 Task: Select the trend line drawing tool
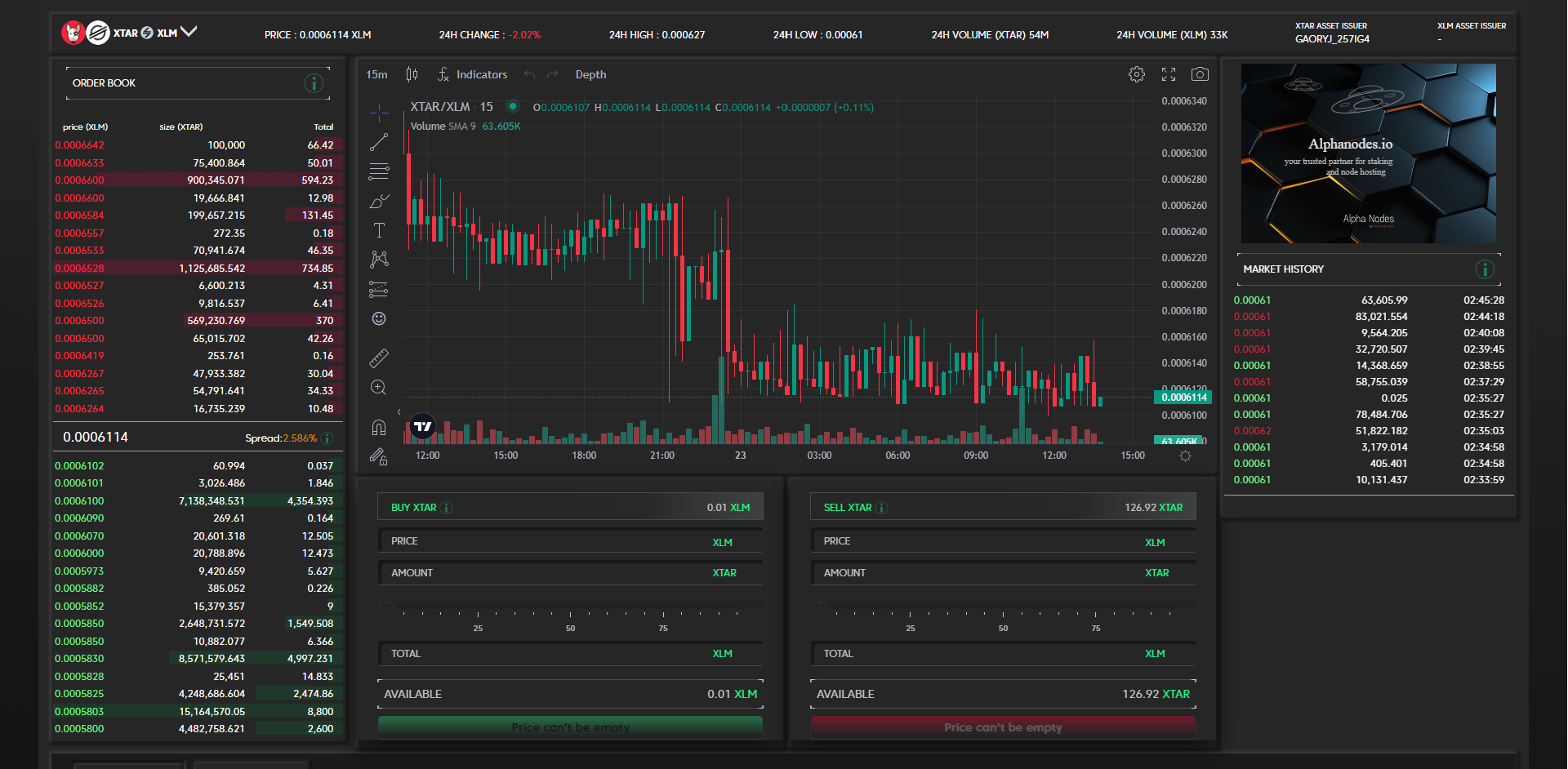[x=379, y=142]
